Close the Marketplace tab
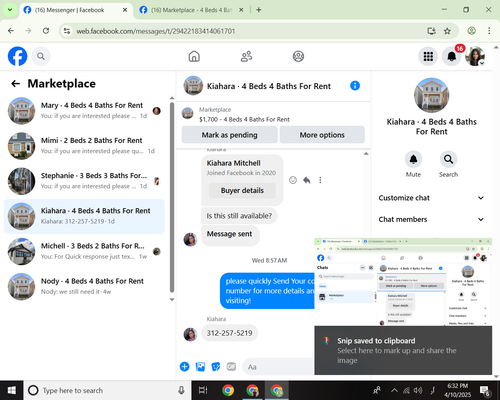The height and width of the screenshot is (400, 500). [x=241, y=10]
